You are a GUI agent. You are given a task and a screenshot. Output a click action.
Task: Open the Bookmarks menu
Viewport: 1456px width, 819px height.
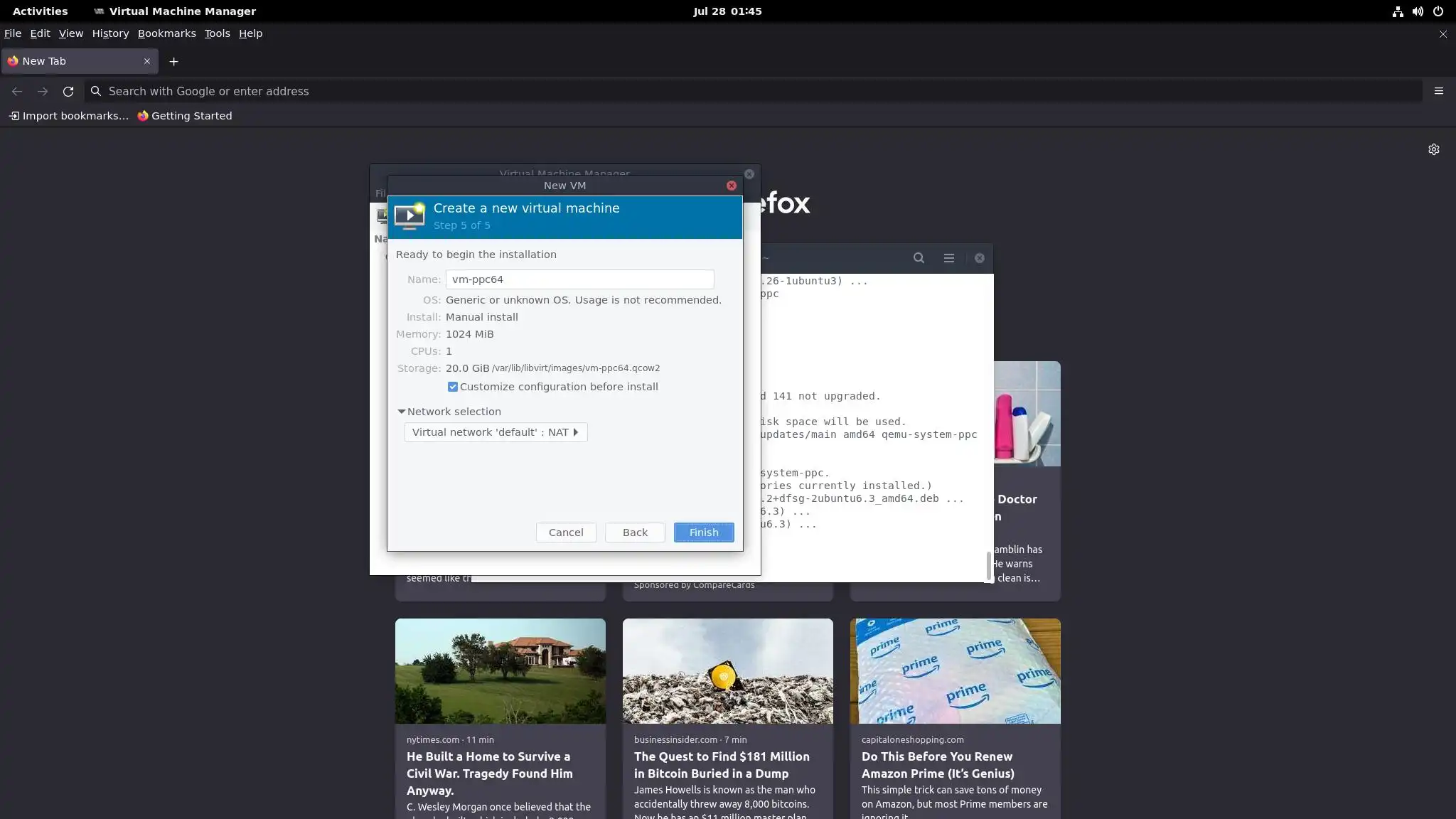click(166, 33)
